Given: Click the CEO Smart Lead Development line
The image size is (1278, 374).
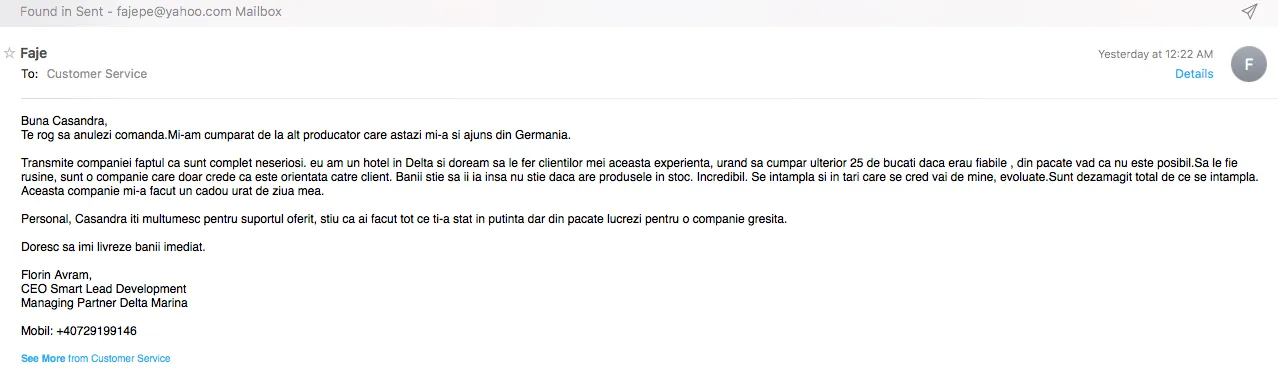Looking at the screenshot, I should pyautogui.click(x=104, y=289).
